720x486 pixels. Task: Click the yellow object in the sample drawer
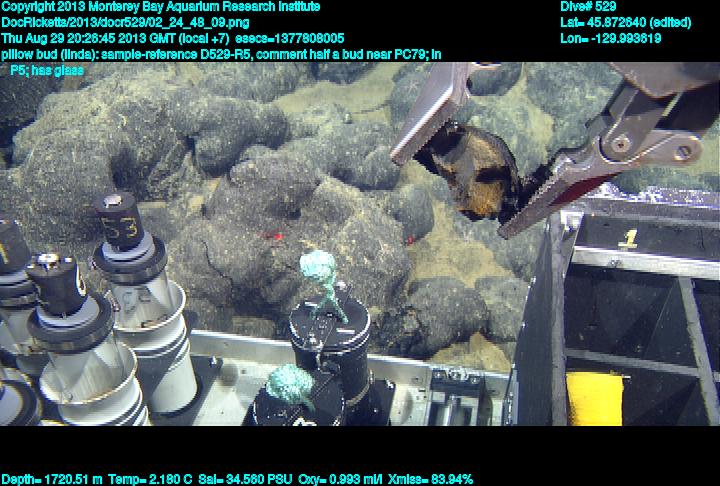tap(595, 398)
